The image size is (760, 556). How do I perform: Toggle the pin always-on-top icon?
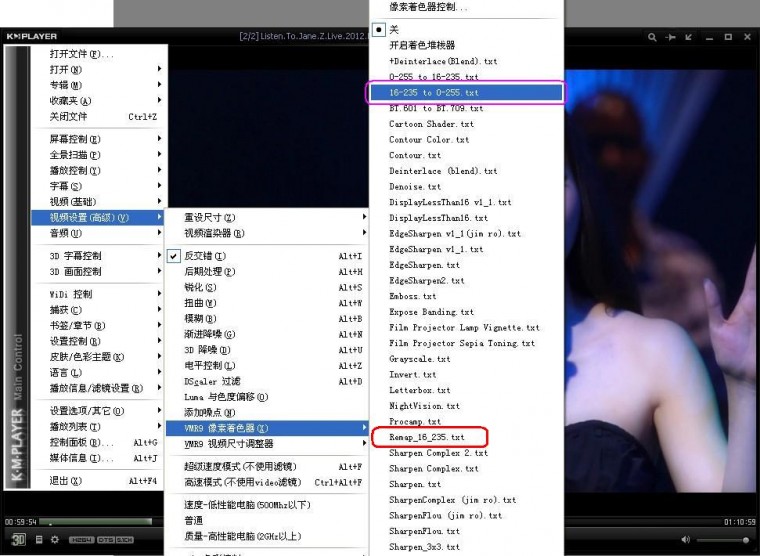(670, 37)
